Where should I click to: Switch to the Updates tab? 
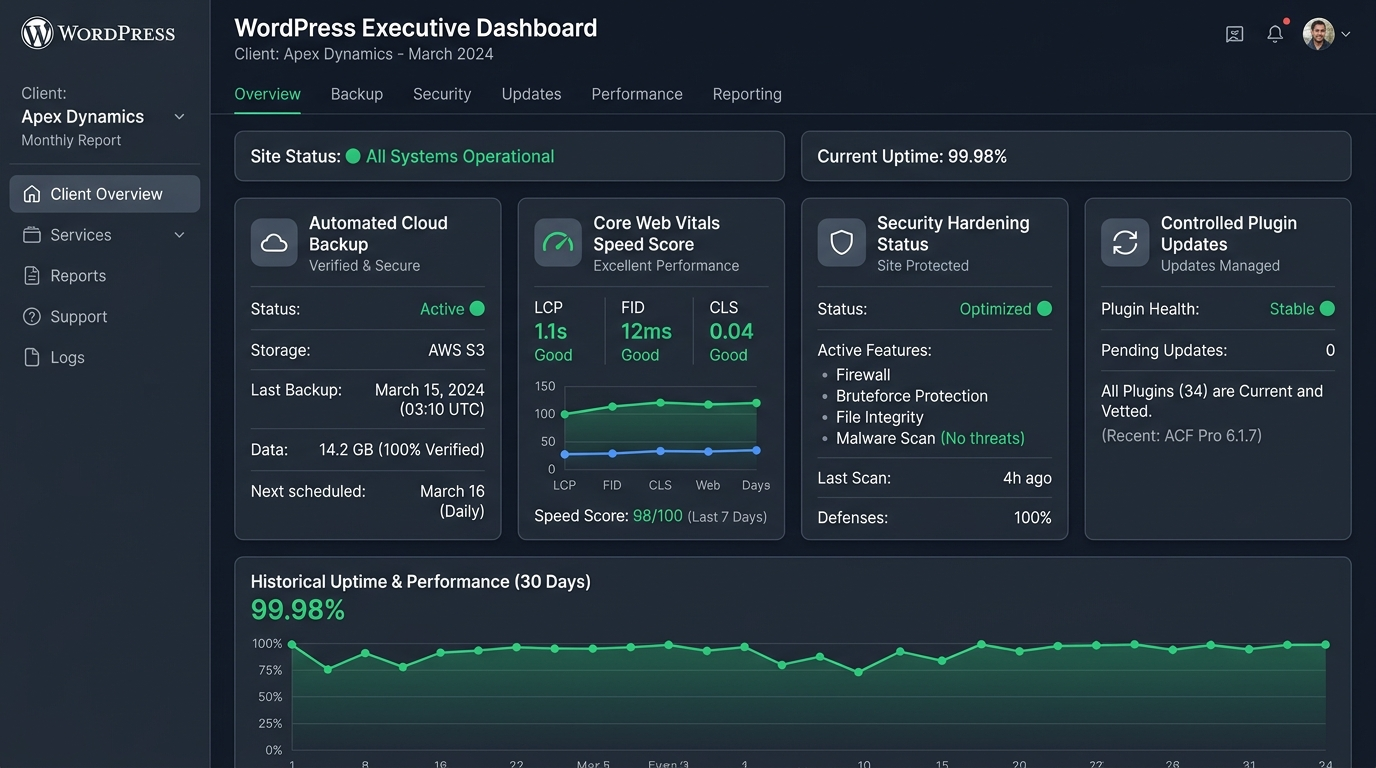pos(531,94)
